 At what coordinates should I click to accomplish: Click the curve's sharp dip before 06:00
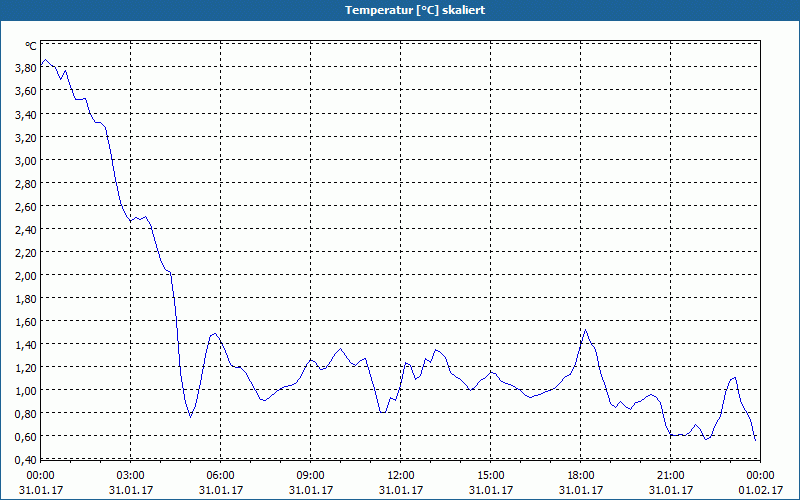[x=190, y=416]
